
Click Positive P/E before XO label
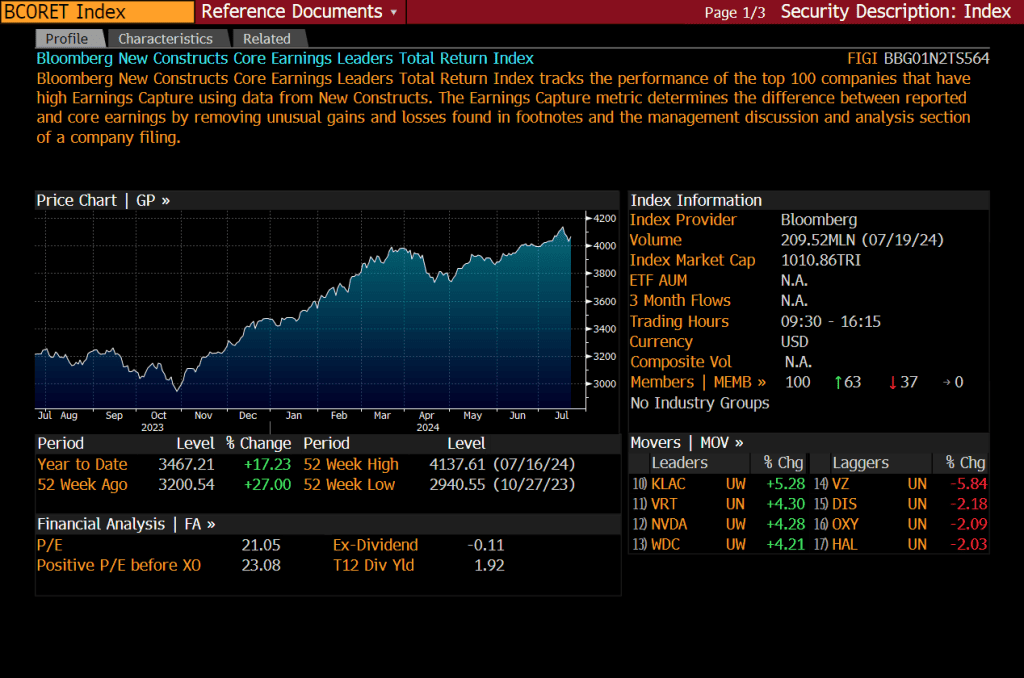coord(119,565)
